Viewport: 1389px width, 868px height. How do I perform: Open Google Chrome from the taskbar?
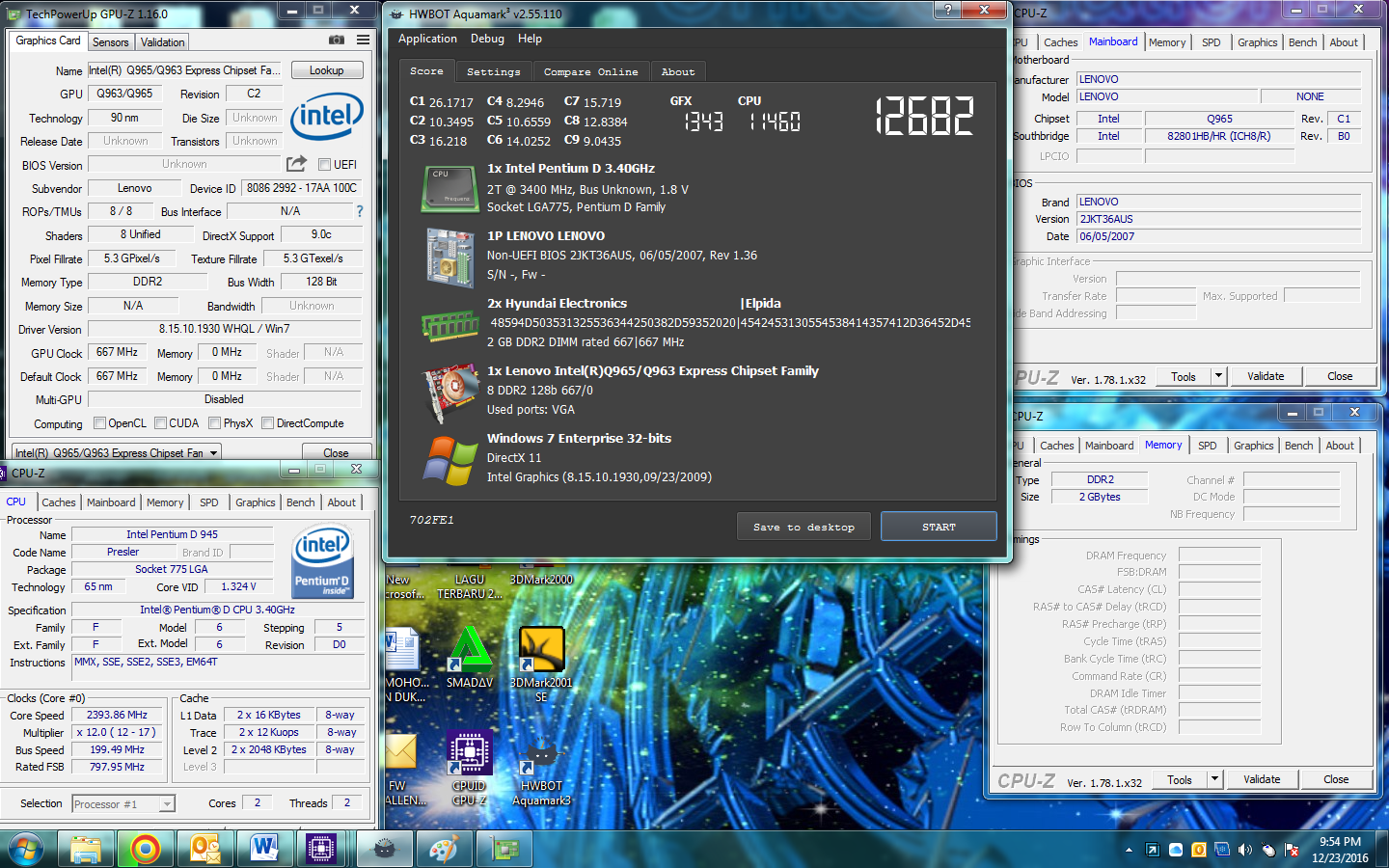(146, 849)
